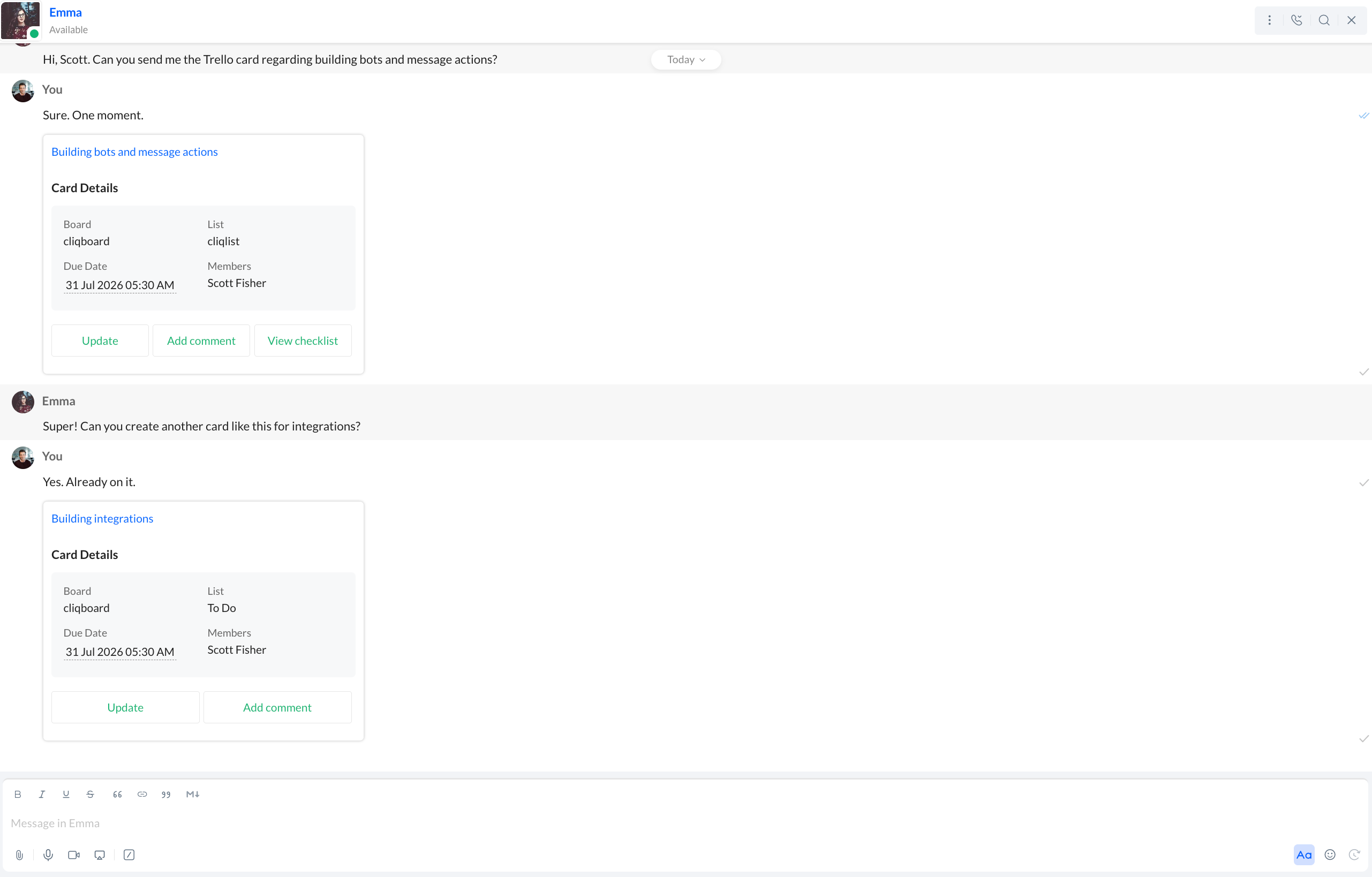This screenshot has width=1372, height=877.
Task: Click 'cliqboard' on the integrations card
Action: tap(87, 608)
